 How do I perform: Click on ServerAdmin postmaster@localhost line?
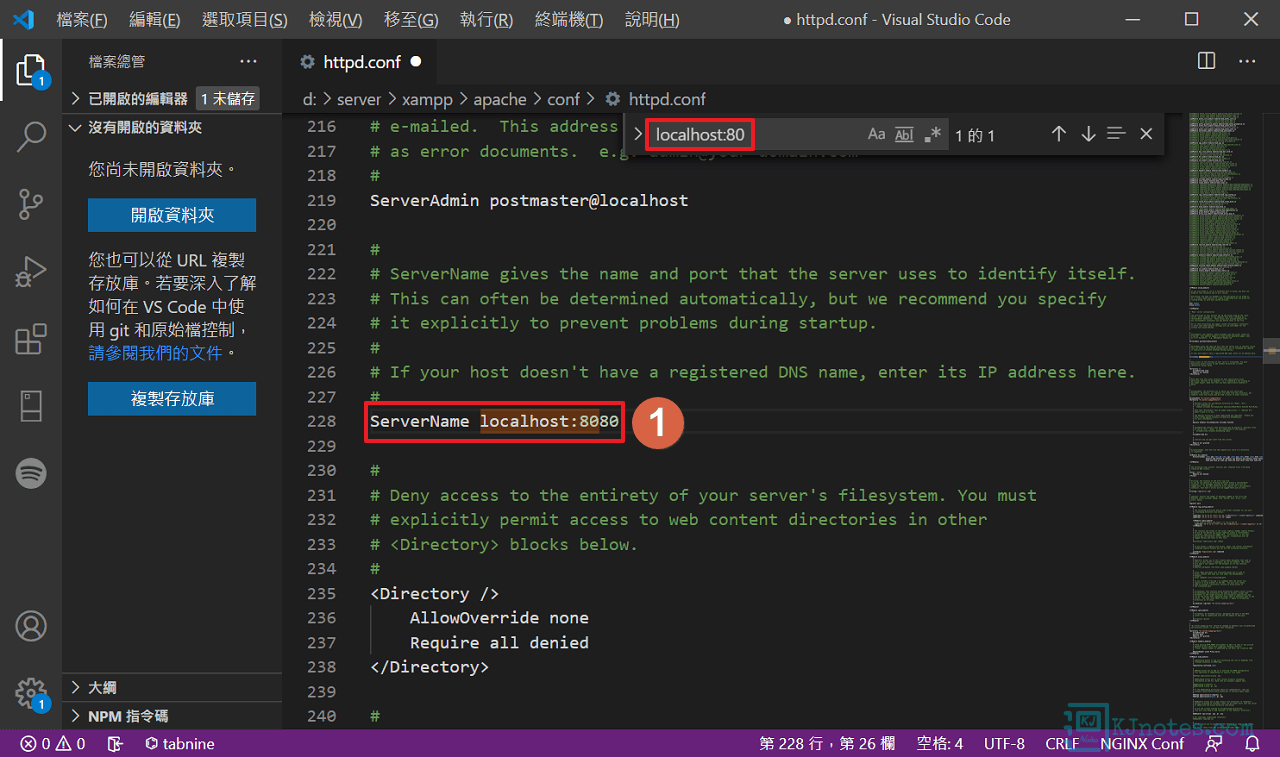pyautogui.click(x=529, y=200)
